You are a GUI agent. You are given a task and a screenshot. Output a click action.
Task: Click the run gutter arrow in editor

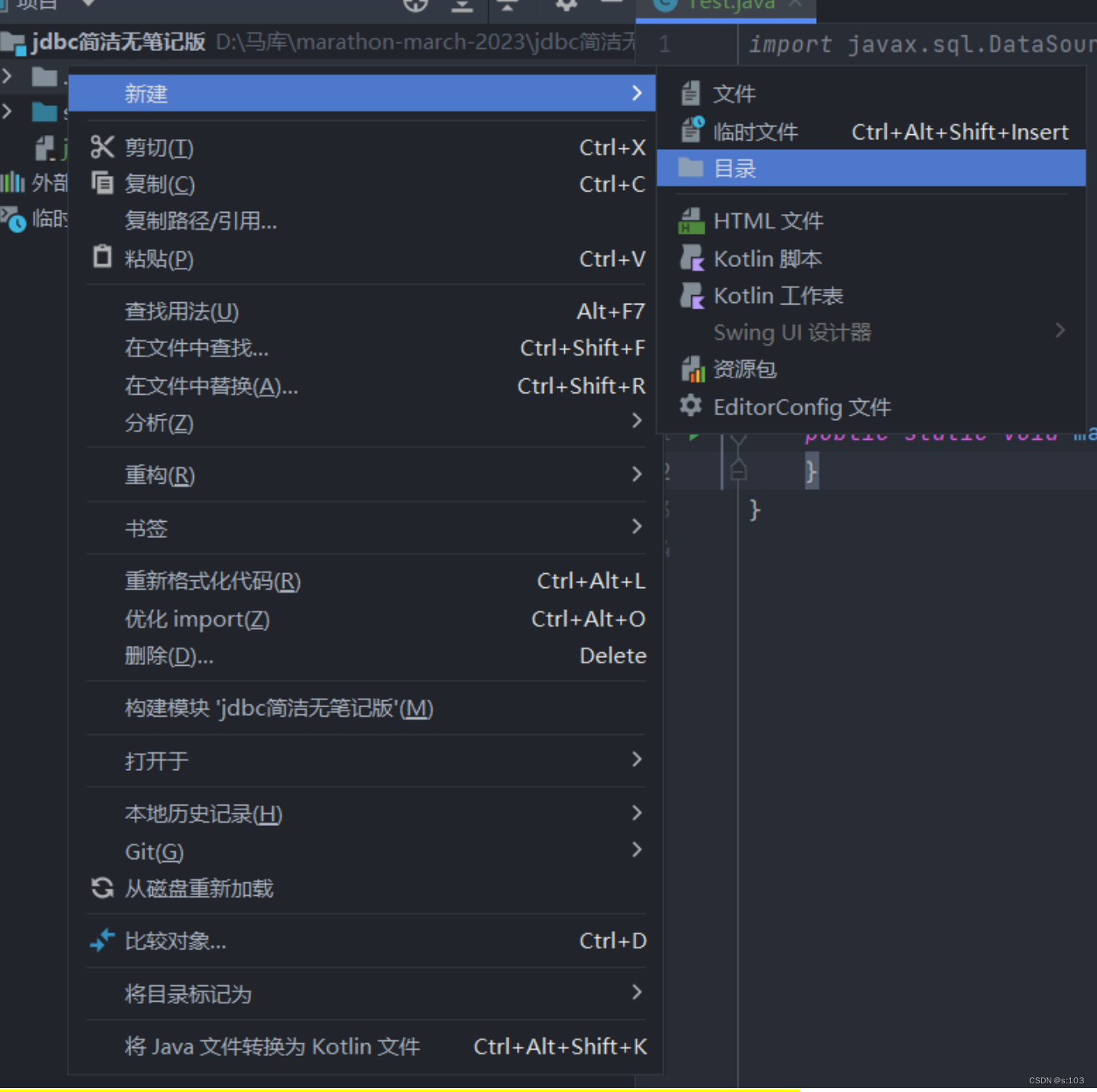694,436
